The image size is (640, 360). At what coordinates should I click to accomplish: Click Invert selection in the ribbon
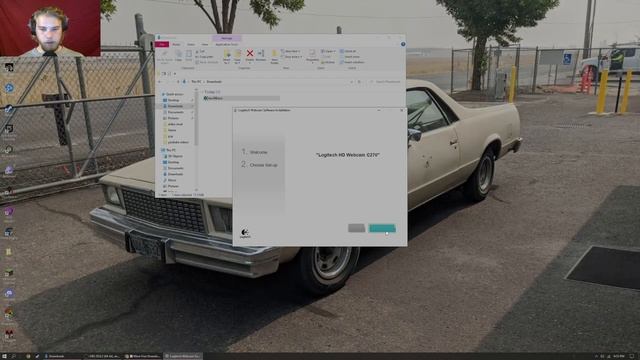point(352,62)
